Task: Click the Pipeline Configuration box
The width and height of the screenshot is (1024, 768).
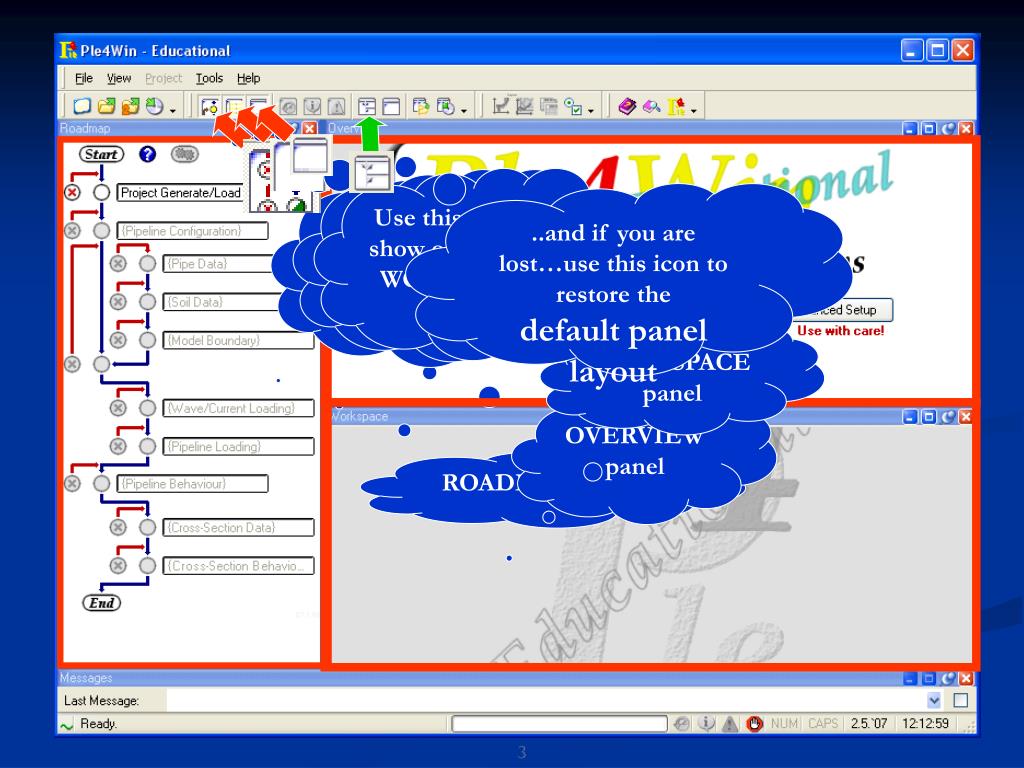Action: [x=193, y=231]
